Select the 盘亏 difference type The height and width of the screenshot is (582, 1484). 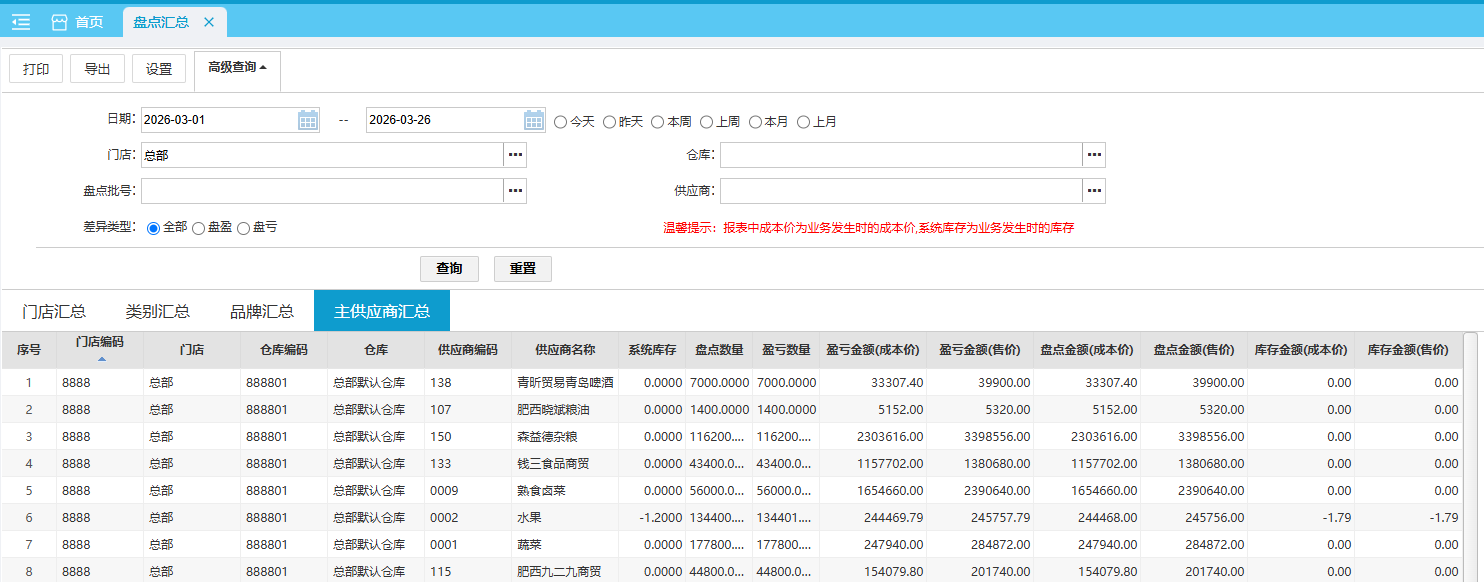(x=244, y=228)
